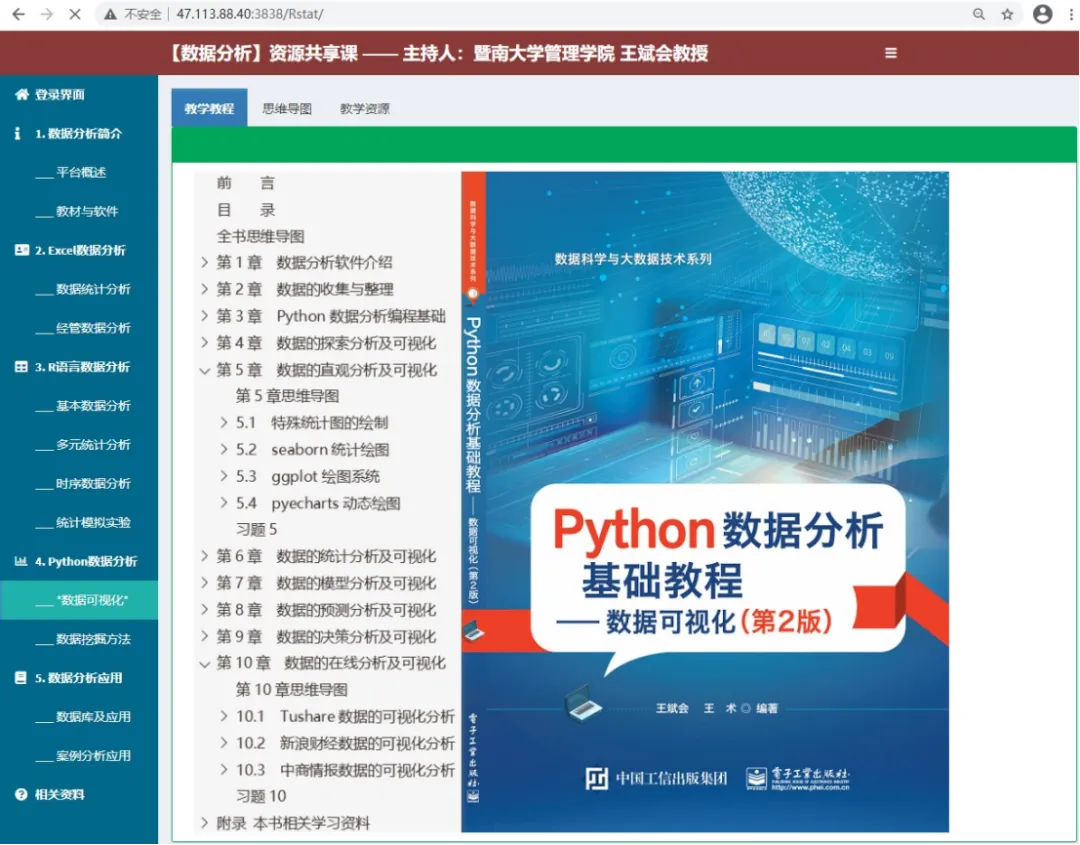Open the zoom magnifier icon in address bar
The image size is (1080, 845).
pos(978,14)
